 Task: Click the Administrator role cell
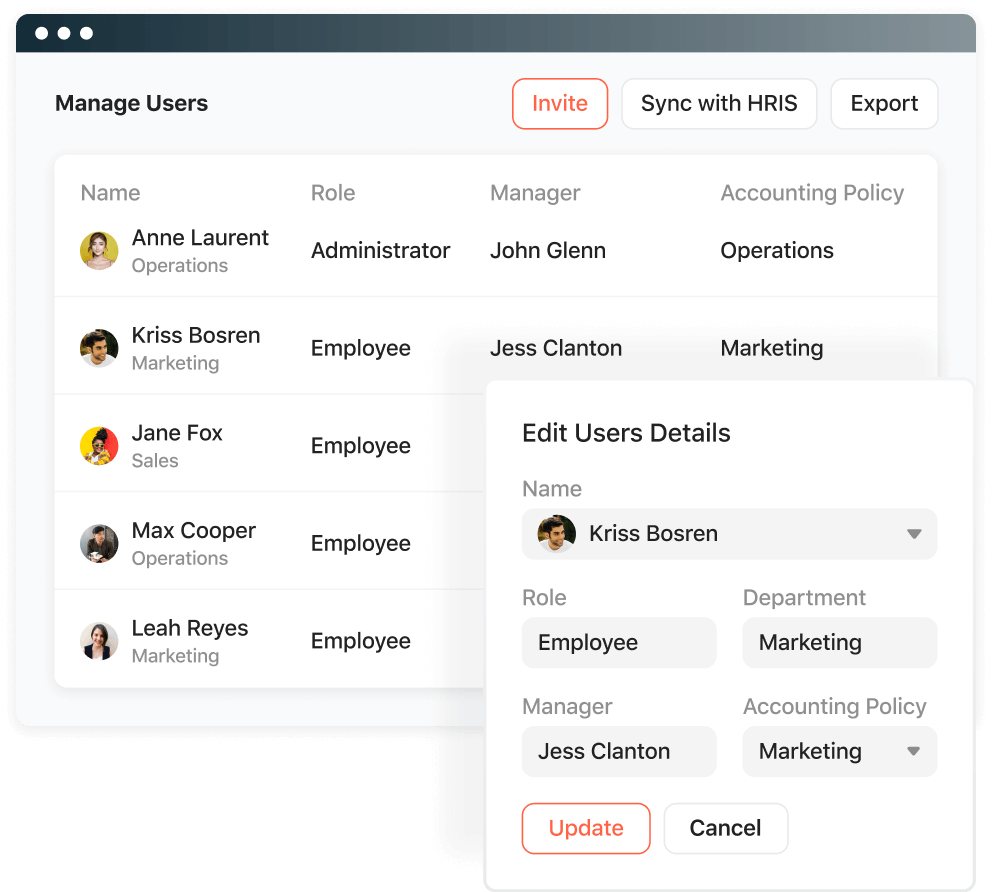click(380, 251)
